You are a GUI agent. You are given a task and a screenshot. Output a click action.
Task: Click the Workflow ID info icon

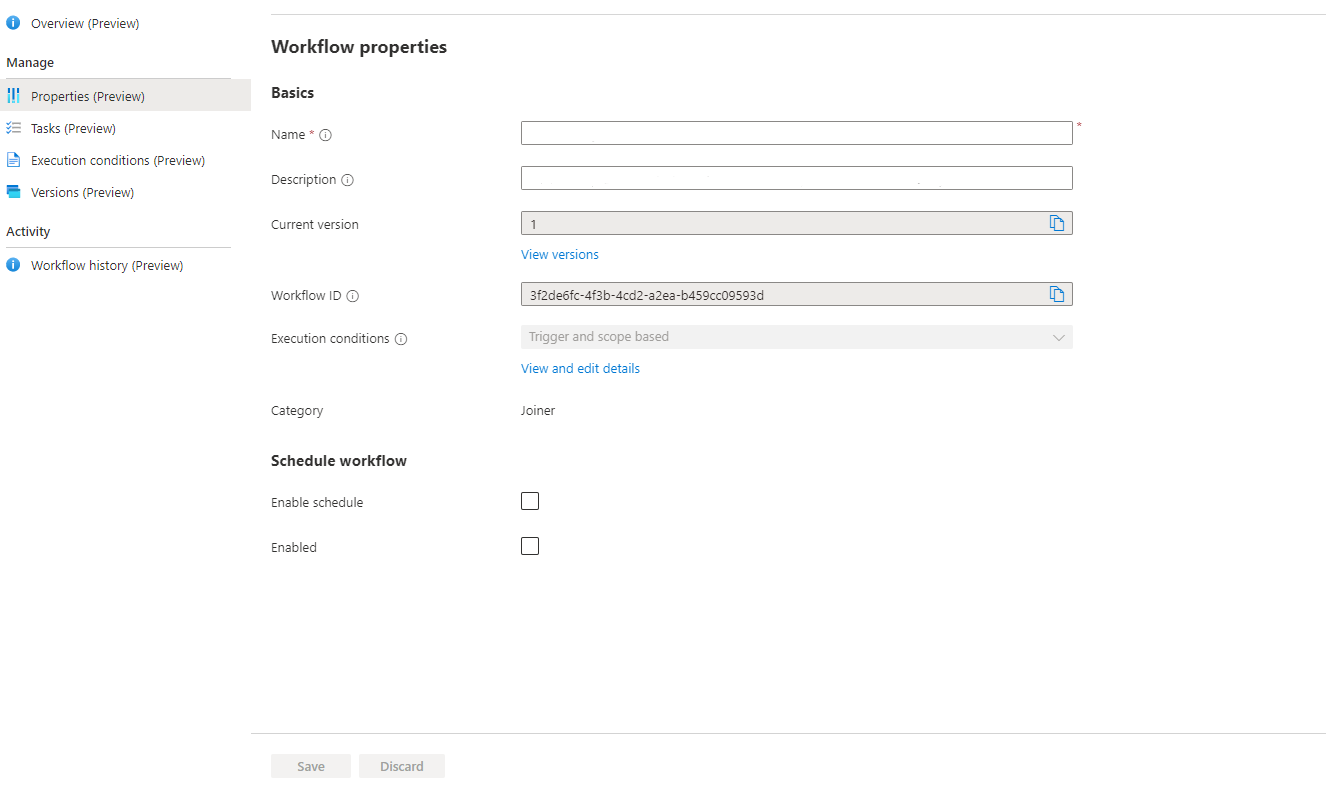point(352,296)
